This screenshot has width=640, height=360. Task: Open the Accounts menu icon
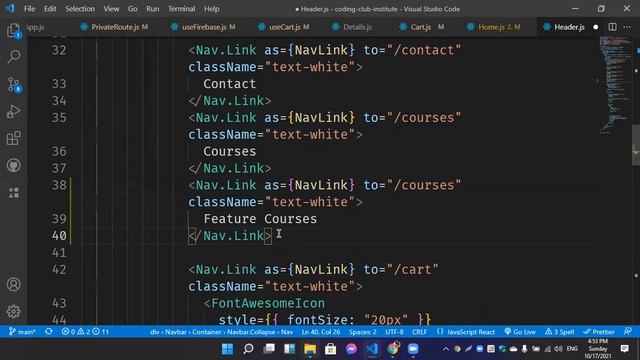tap(13, 284)
